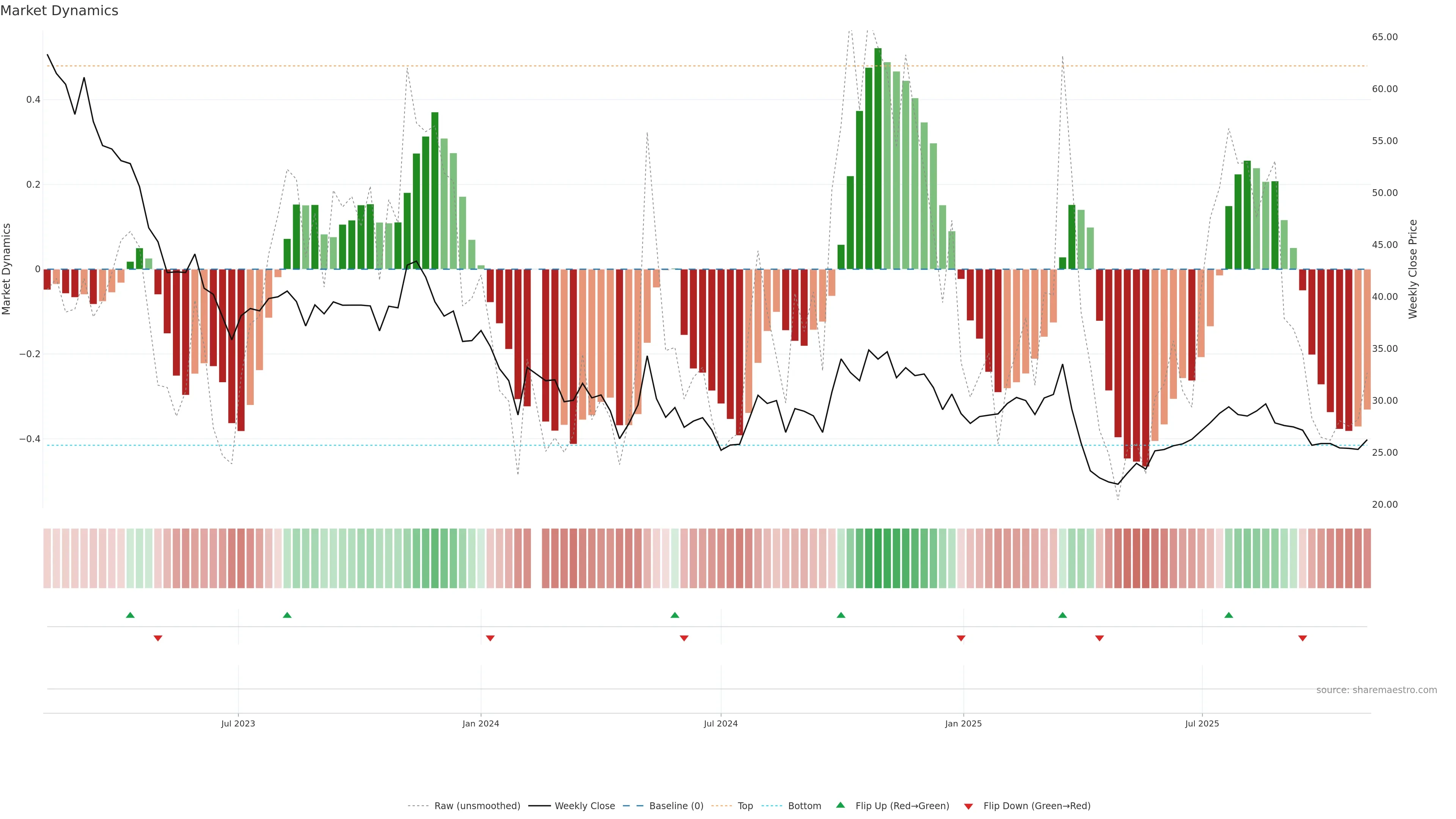This screenshot has width=1456, height=819.
Task: Click the flip-down marker right after Jan 2024
Action: pos(490,638)
